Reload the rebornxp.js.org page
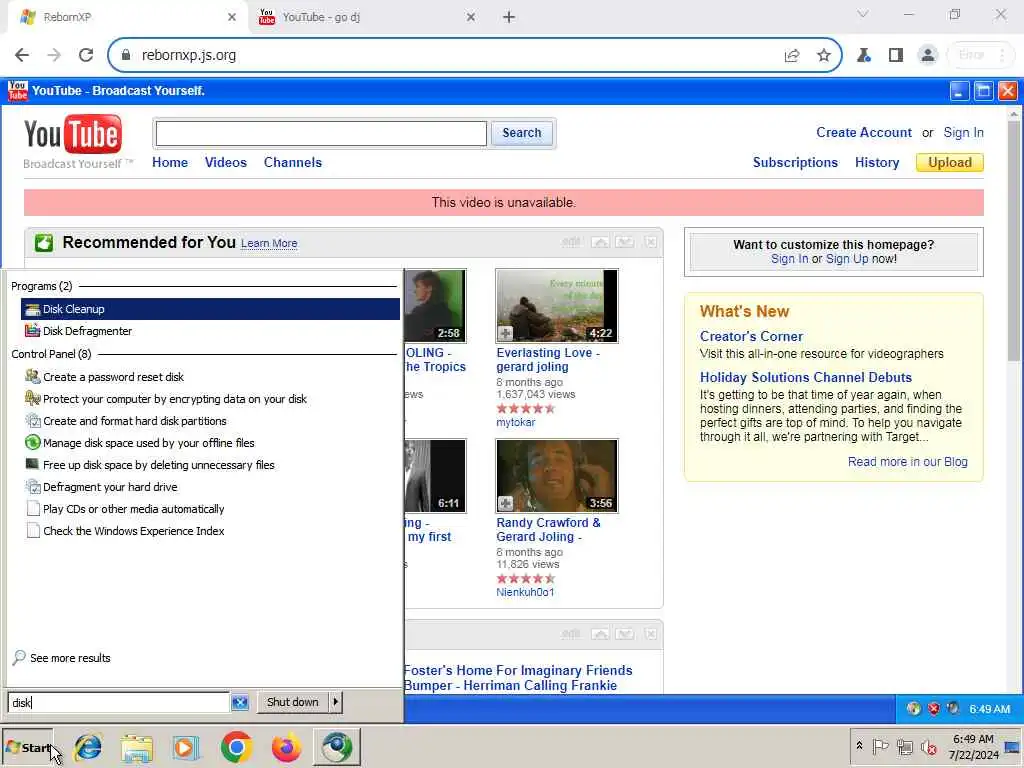Viewport: 1024px width, 768px height. coord(86,55)
